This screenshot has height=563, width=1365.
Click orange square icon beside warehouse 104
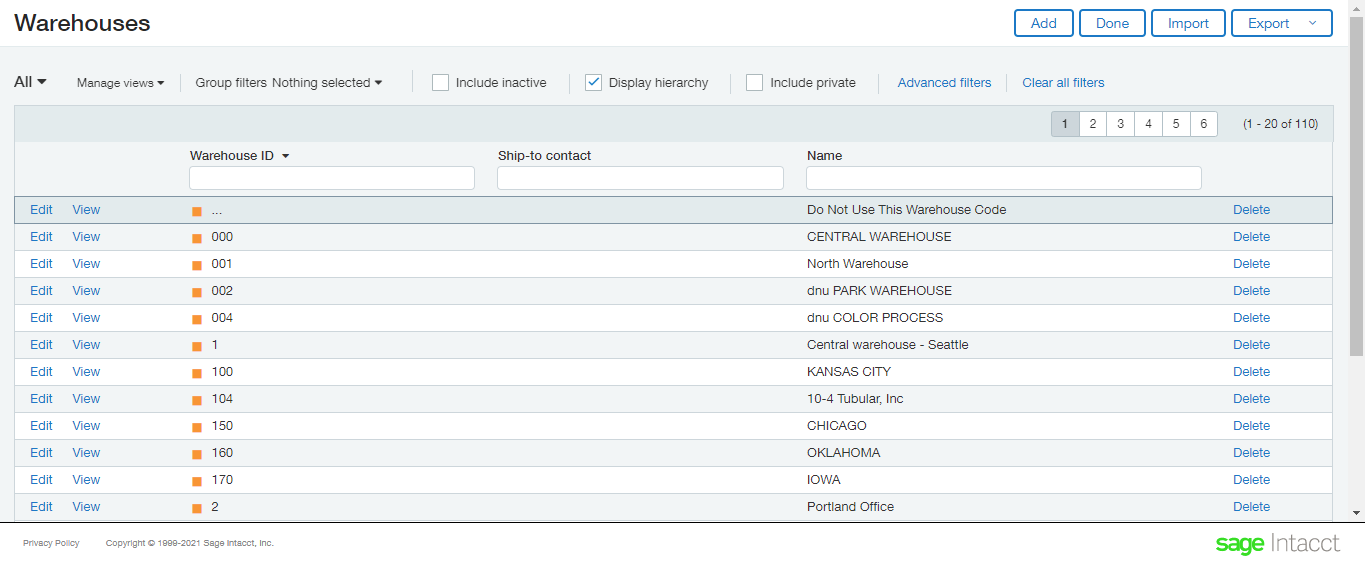click(x=197, y=400)
